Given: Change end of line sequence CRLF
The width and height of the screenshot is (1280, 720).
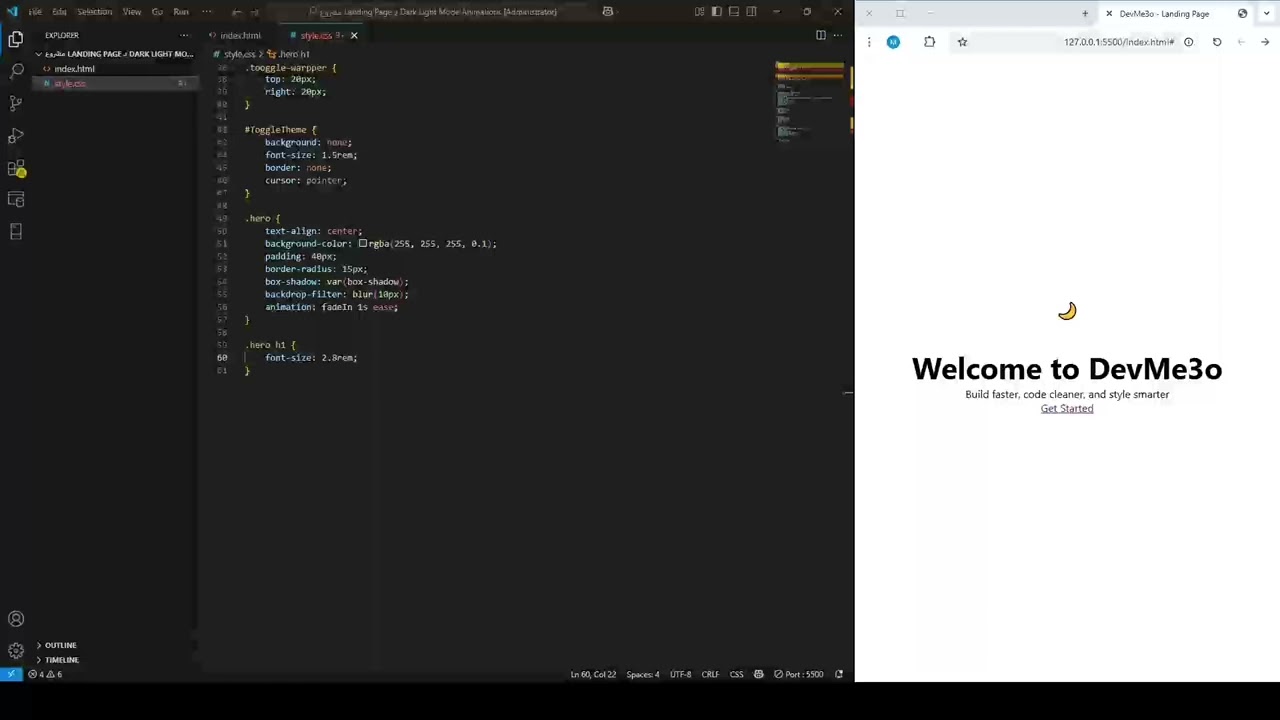Looking at the screenshot, I should [x=710, y=674].
